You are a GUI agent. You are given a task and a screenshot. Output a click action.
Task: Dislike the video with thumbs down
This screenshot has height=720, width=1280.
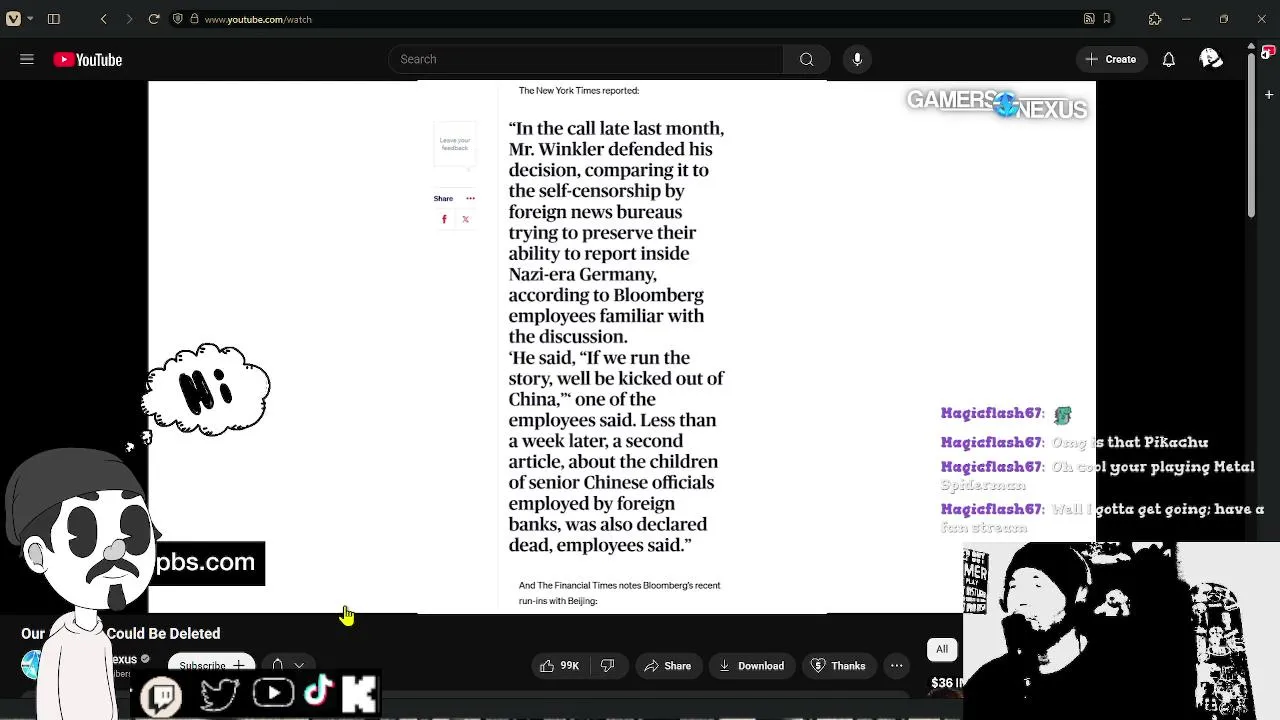tap(607, 666)
